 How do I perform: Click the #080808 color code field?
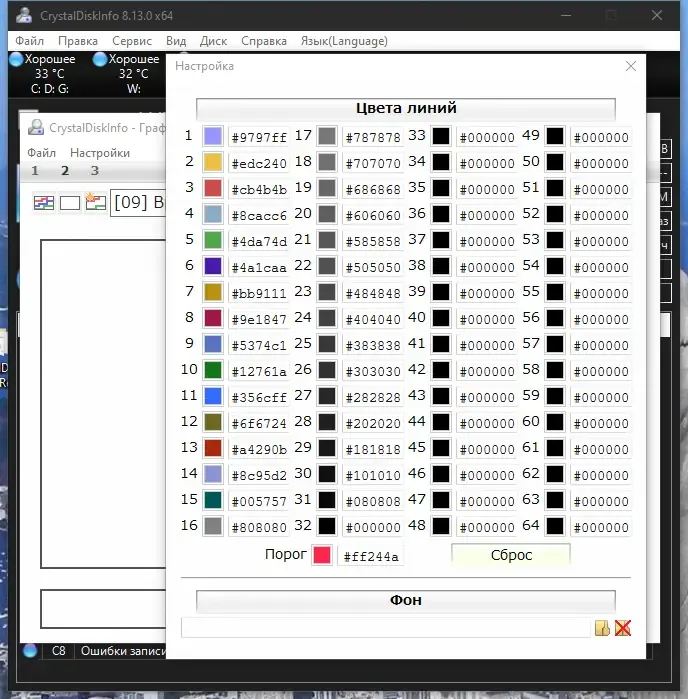373,501
